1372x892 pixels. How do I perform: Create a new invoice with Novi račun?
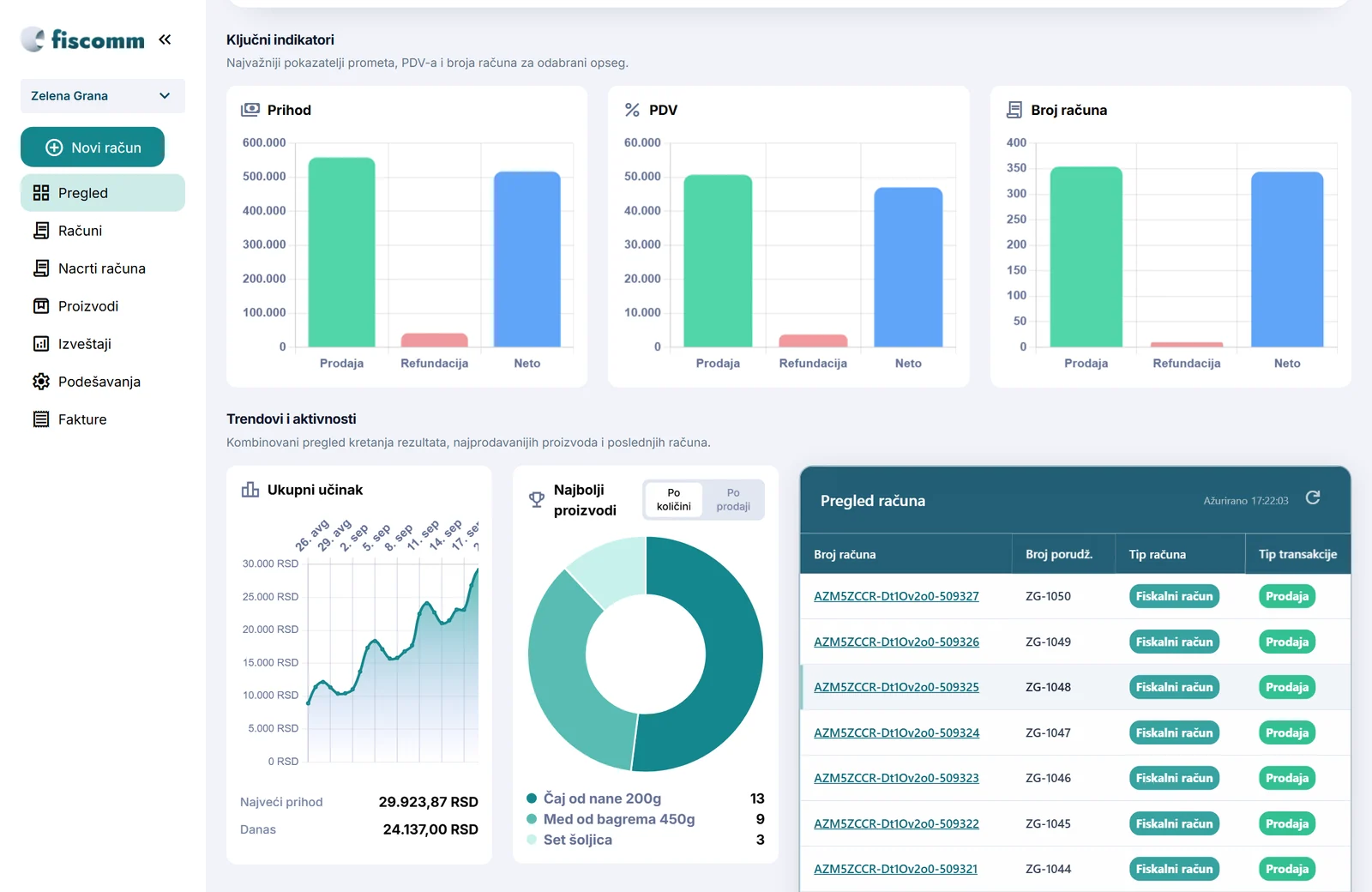[93, 148]
